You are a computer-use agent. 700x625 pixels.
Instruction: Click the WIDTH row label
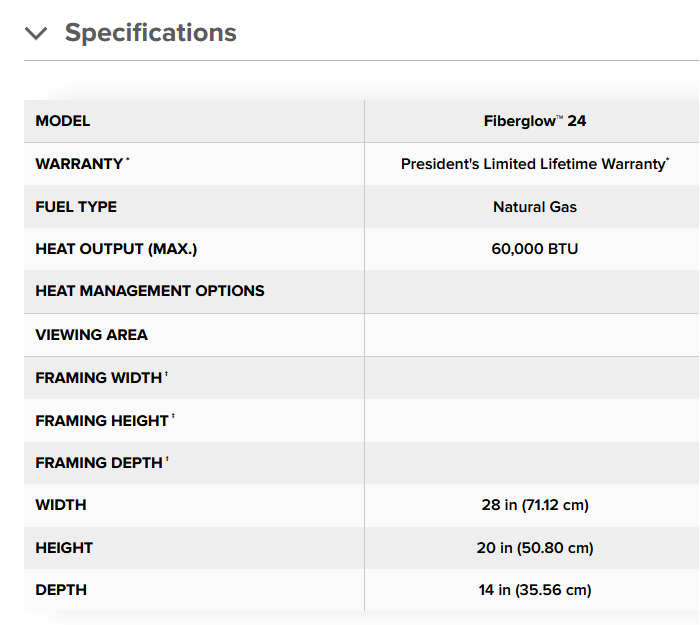61,505
